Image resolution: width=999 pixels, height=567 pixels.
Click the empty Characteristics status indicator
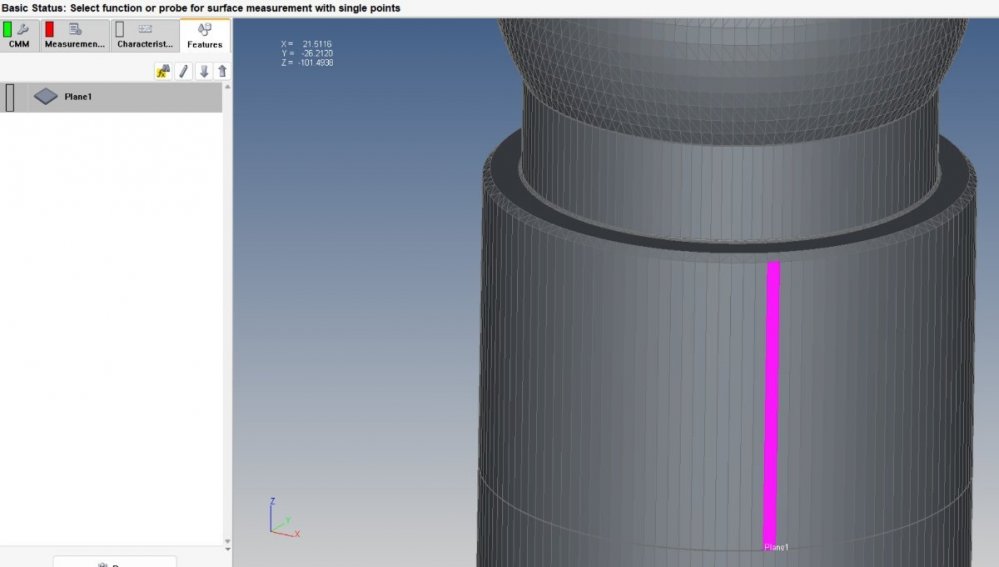pos(120,29)
